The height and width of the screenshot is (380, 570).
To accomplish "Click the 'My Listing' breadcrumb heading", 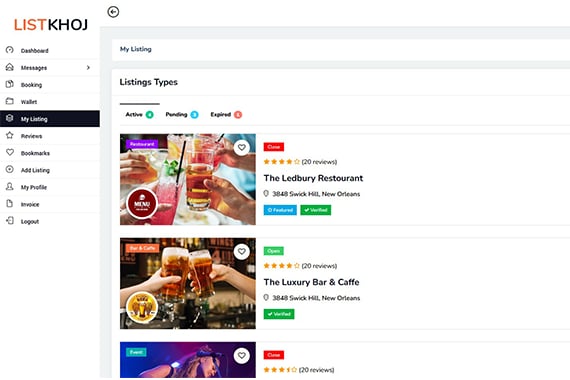I will click(x=136, y=49).
